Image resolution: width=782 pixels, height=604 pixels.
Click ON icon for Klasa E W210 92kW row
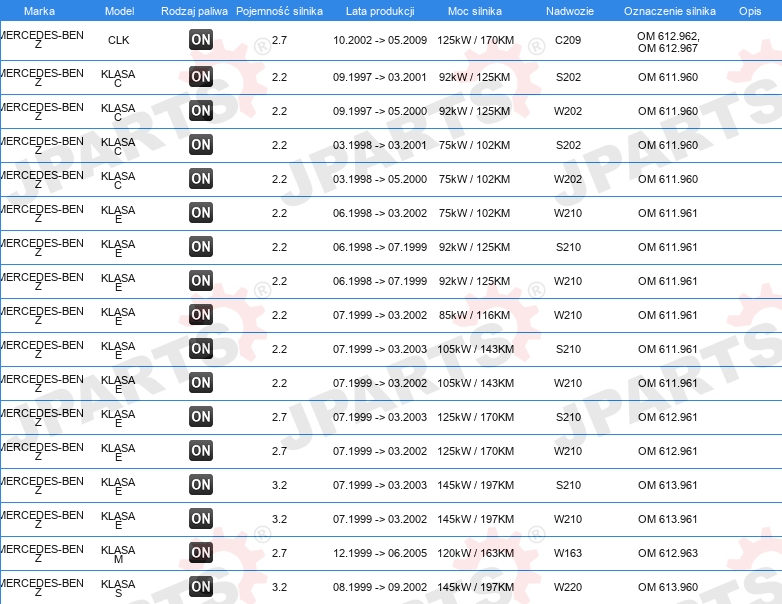(201, 280)
